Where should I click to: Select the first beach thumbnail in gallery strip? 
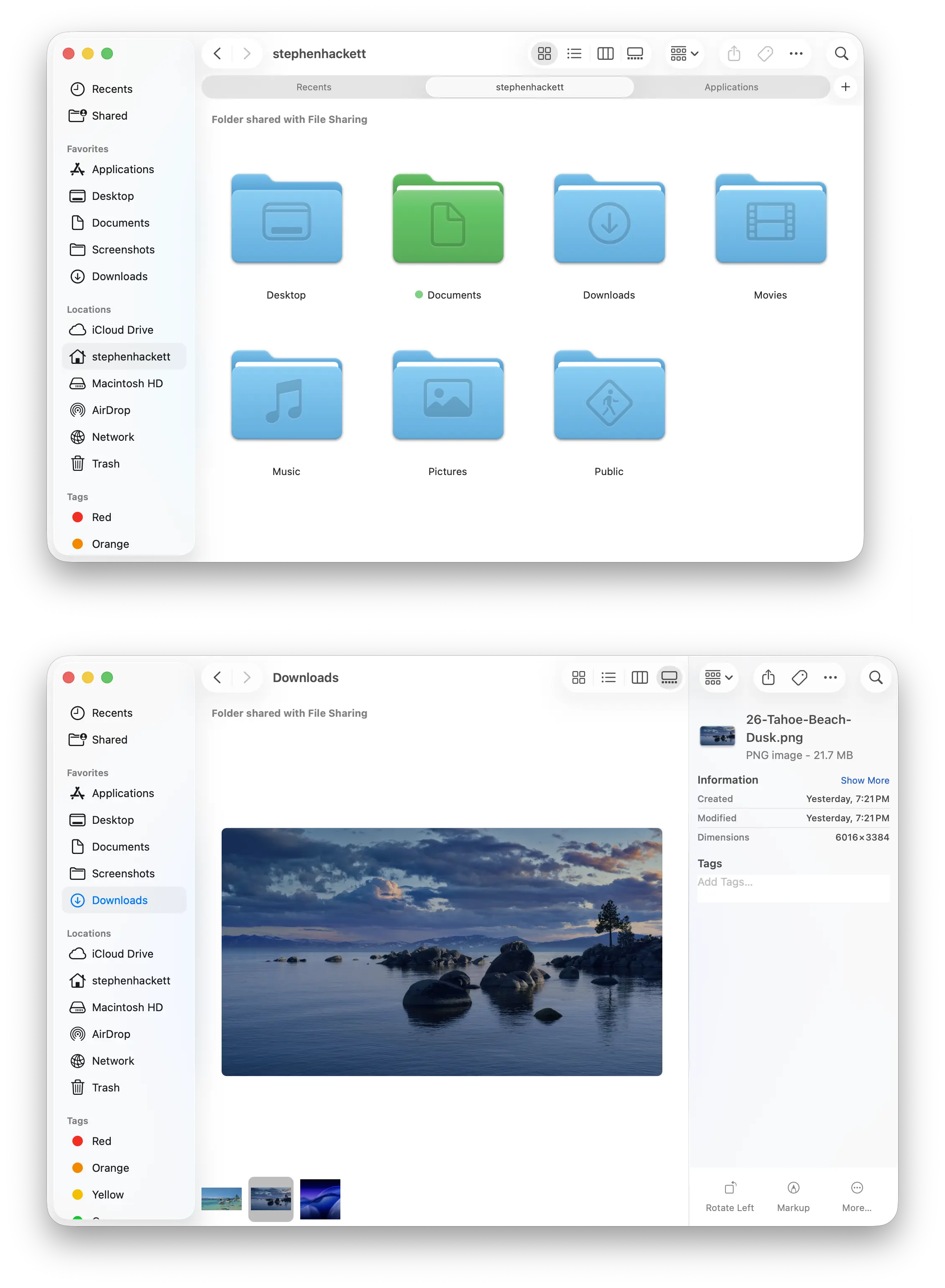coord(221,1199)
